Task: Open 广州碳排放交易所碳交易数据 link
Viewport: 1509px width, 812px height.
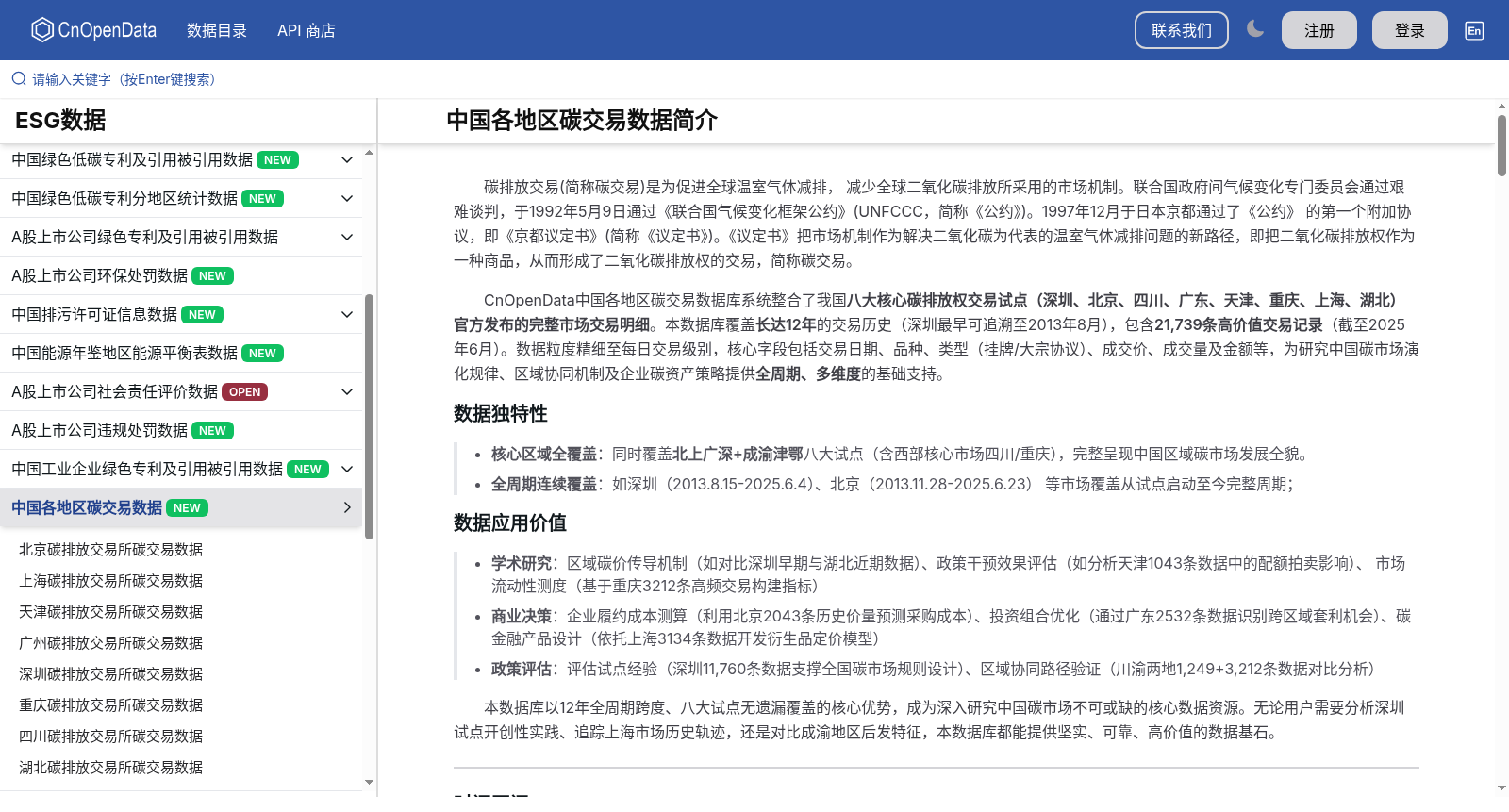Action: pyautogui.click(x=111, y=643)
